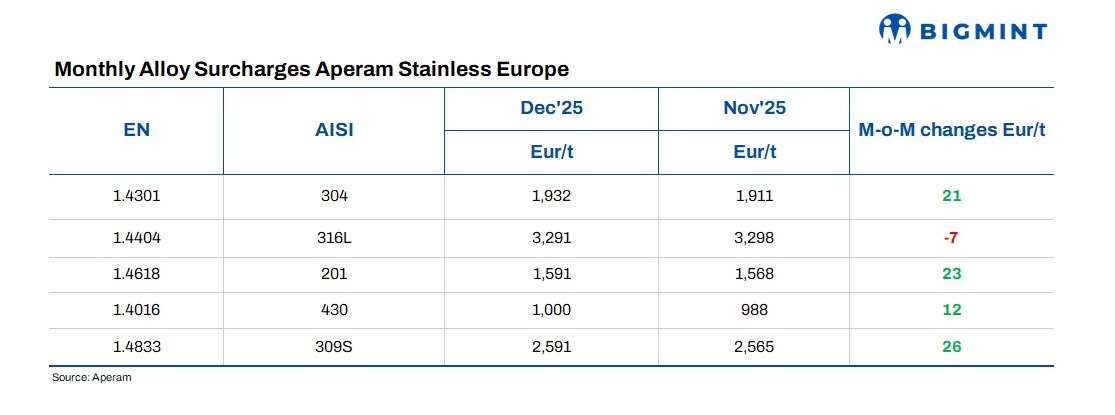The width and height of the screenshot is (1115, 415).
Task: Click the 3,298 Nov'25 value
Action: click(754, 238)
